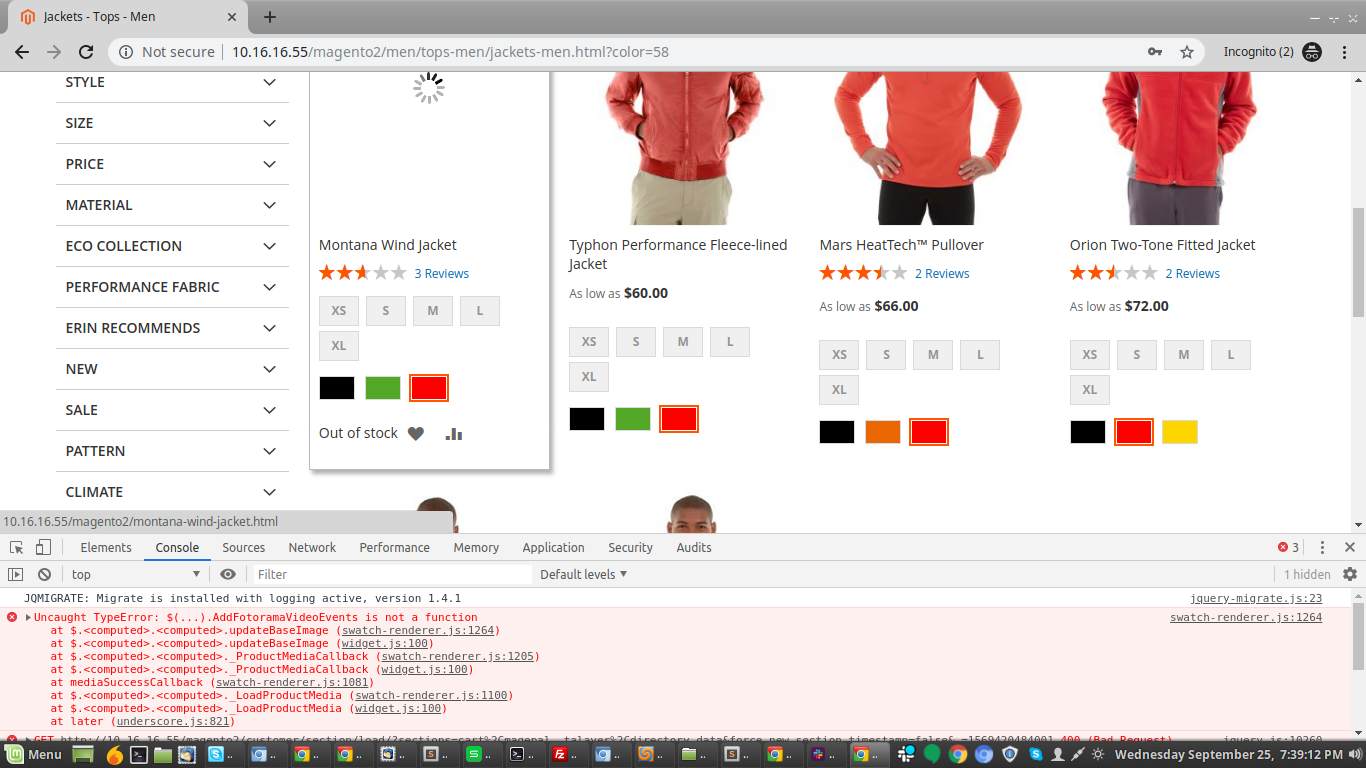Viewport: 1366px width, 768px height.
Task: Click the browser address bar URL
Action: coord(450,52)
